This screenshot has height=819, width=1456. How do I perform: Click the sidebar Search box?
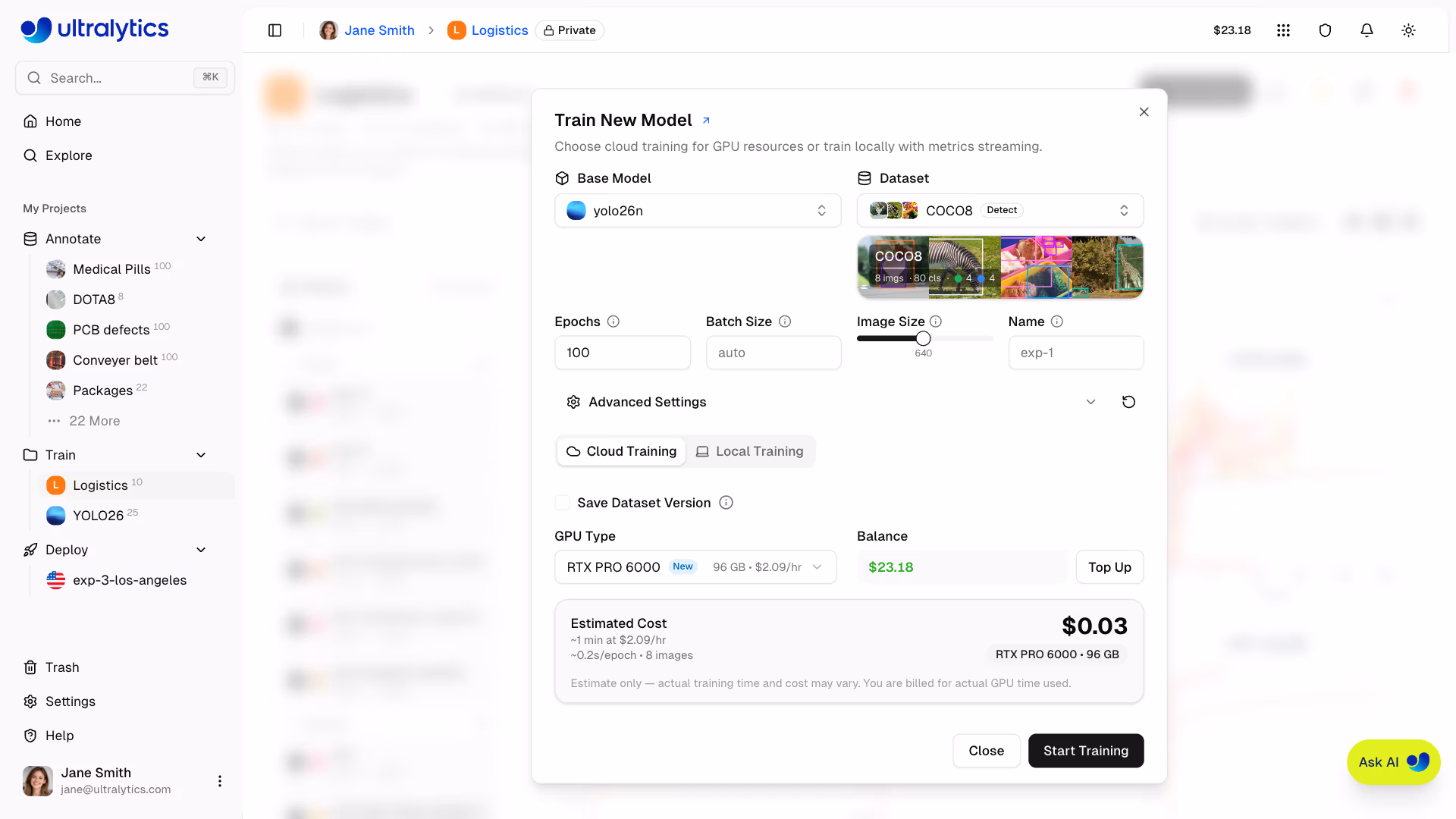(125, 78)
